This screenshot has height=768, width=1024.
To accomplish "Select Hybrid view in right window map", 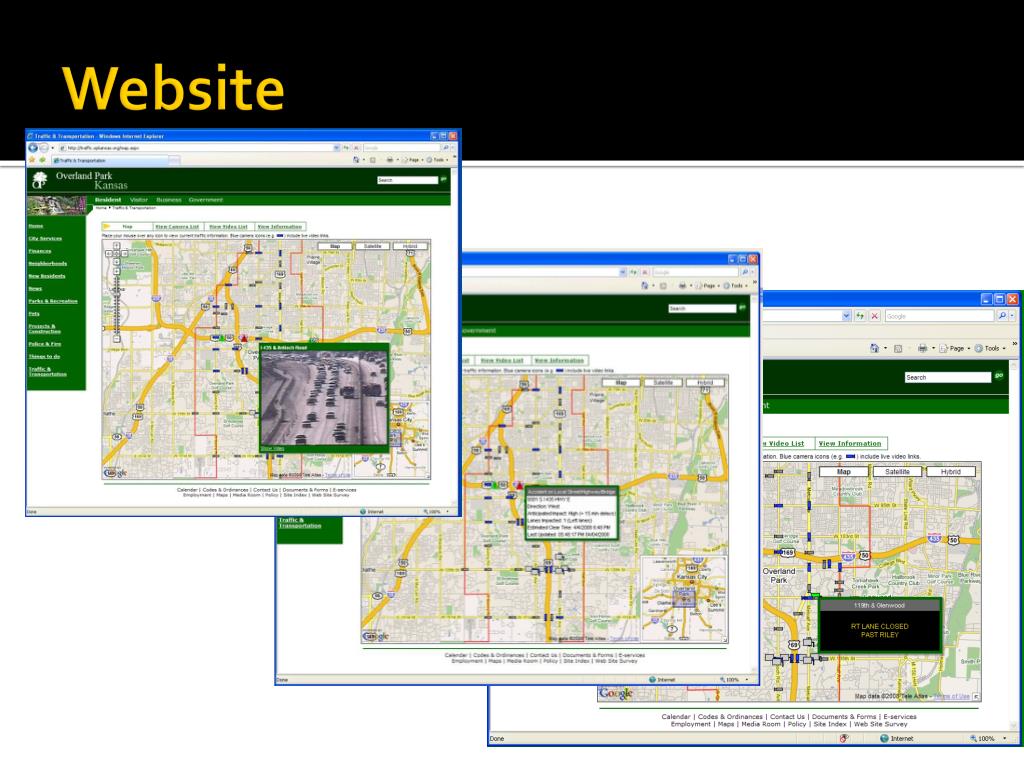I will coord(951,472).
